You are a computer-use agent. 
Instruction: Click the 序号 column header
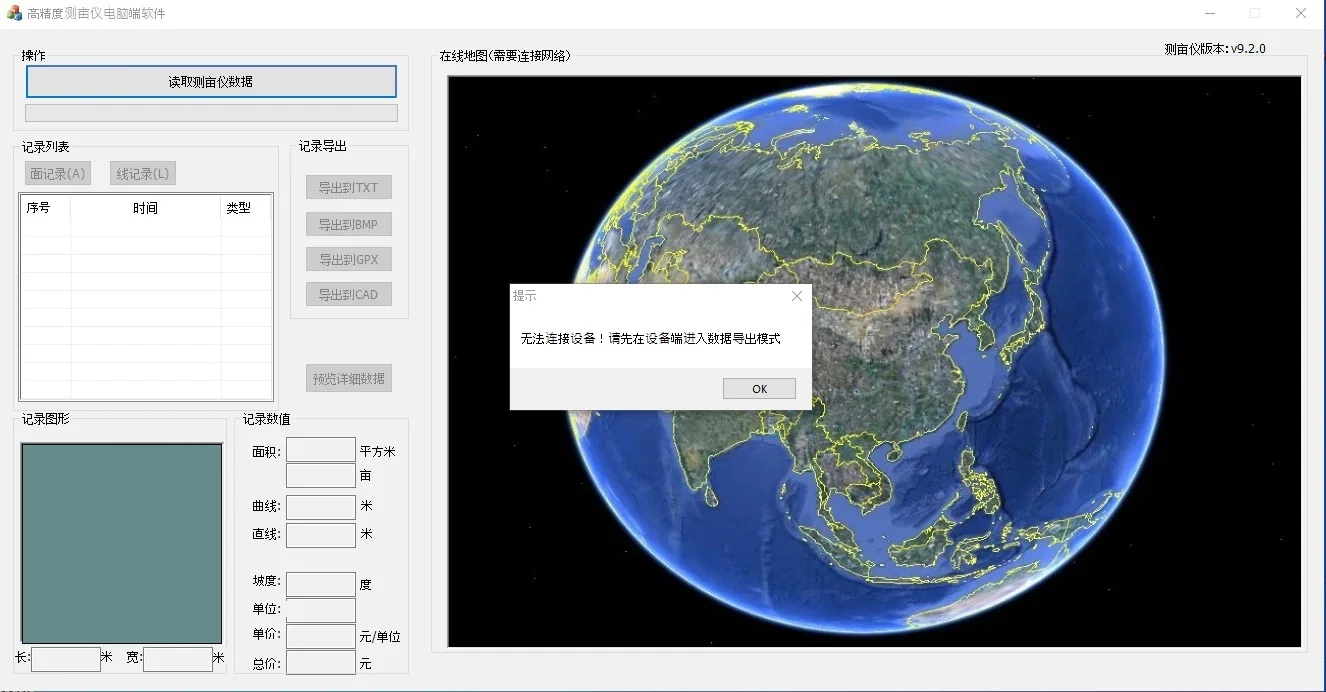(46, 208)
